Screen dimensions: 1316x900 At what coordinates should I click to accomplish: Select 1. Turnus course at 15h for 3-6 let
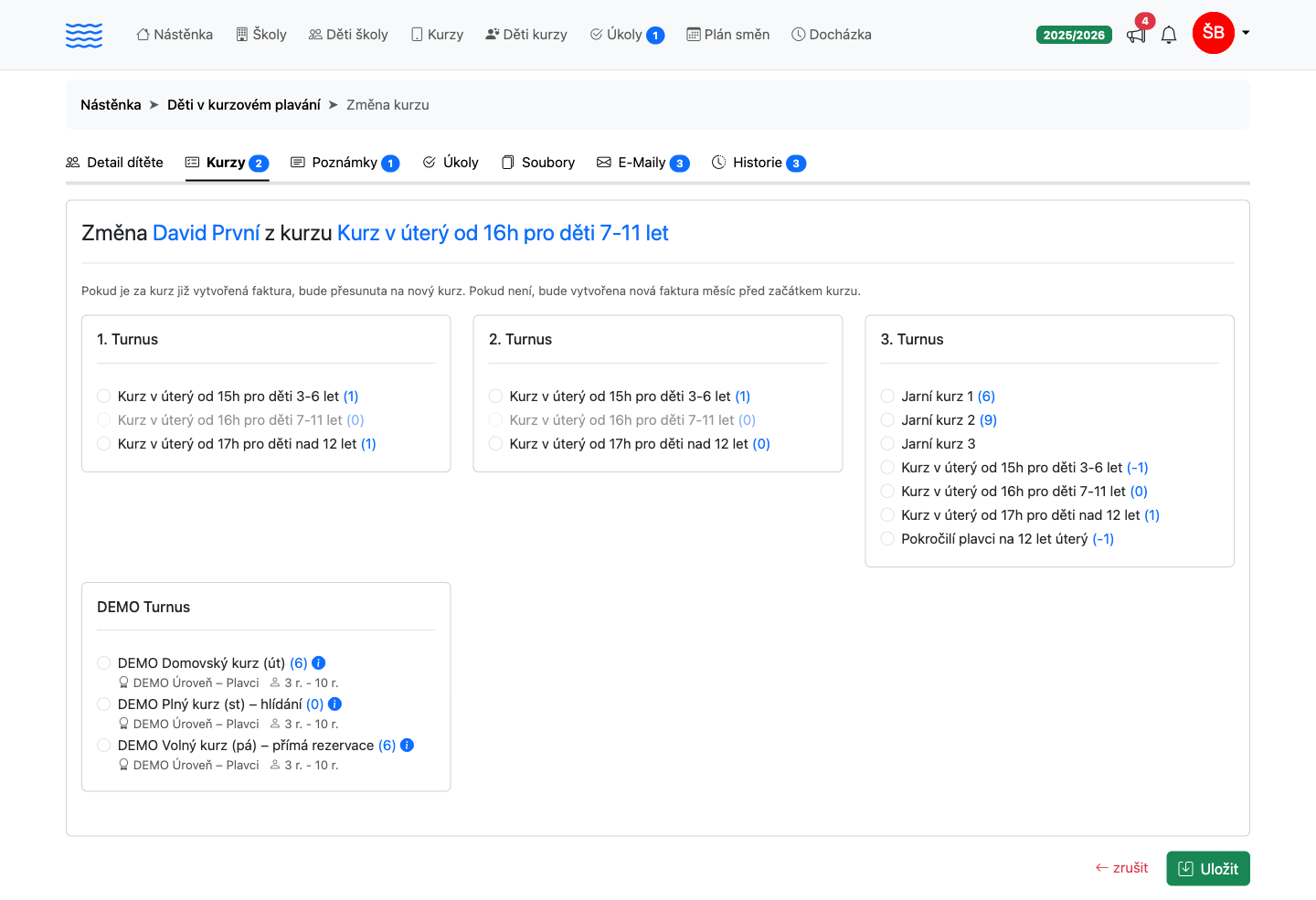tap(104, 397)
